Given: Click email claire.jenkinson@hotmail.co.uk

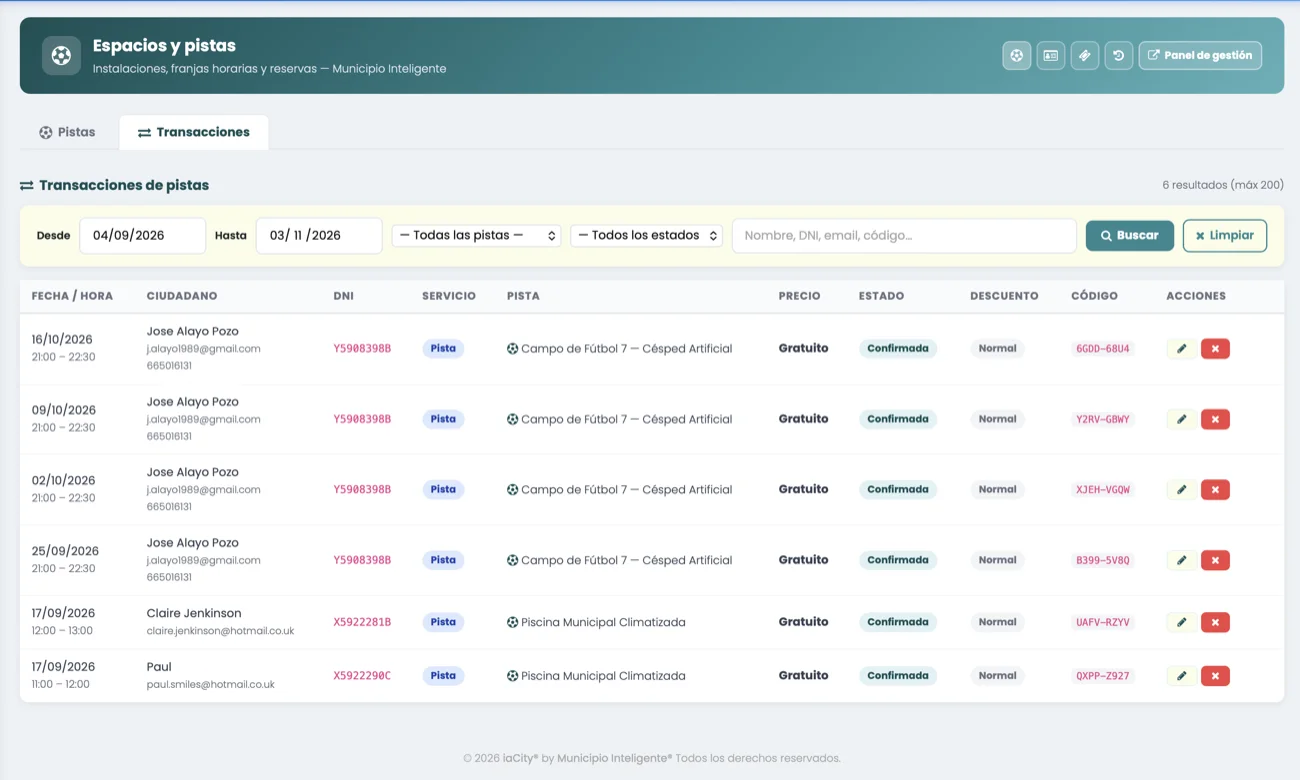Looking at the screenshot, I should coord(220,631).
